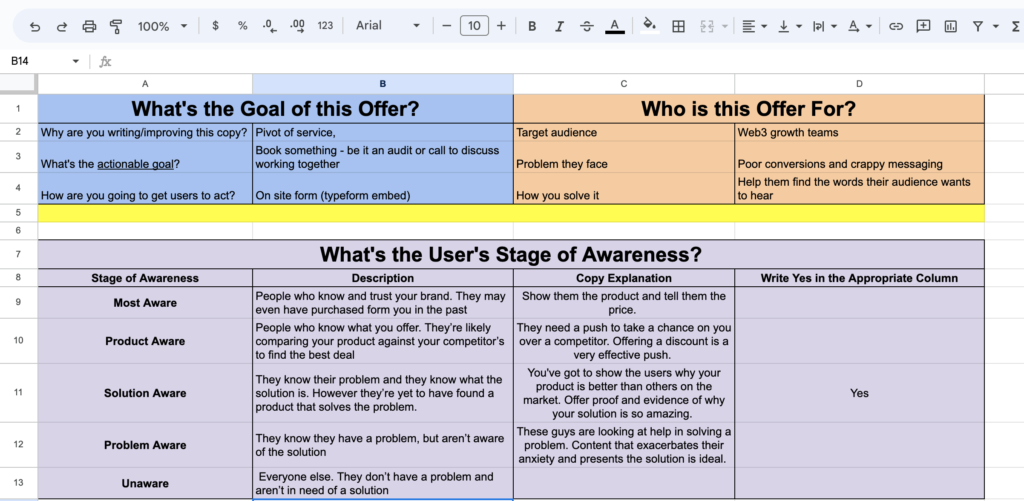The height and width of the screenshot is (501, 1024).
Task: Increase font size with plus button
Action: (x=501, y=26)
